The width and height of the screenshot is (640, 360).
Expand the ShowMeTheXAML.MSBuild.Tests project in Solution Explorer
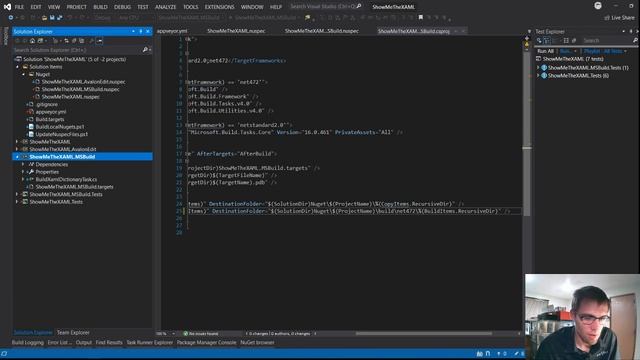point(17,194)
